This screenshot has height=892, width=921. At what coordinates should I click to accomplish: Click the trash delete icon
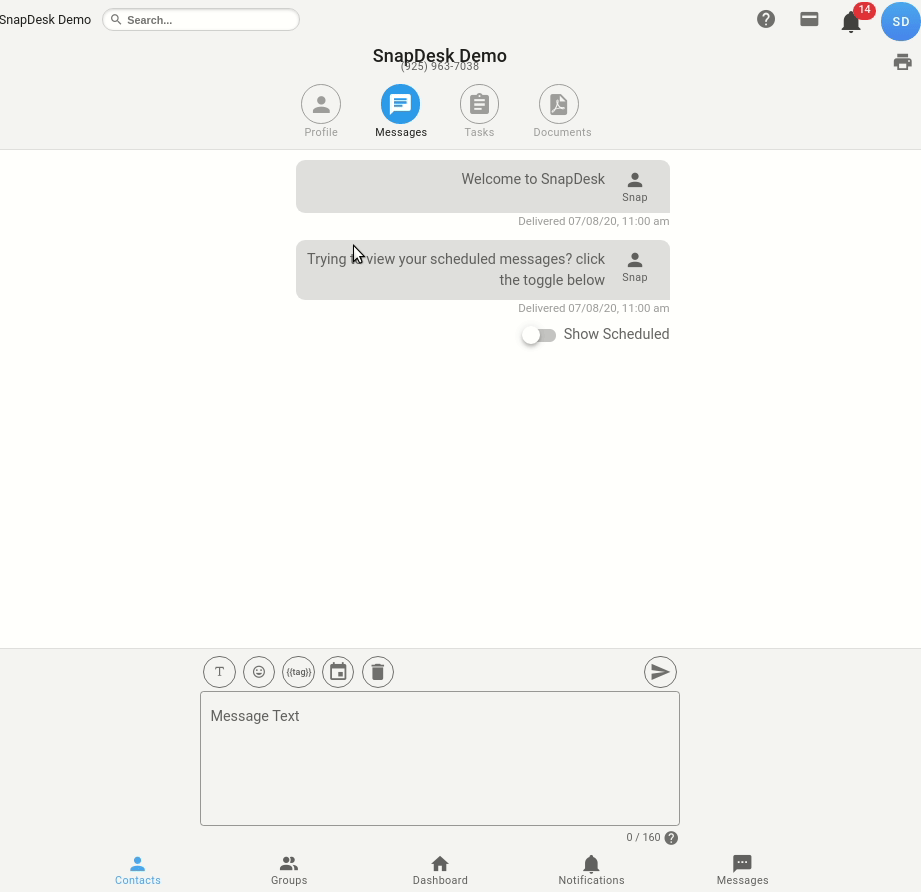(x=378, y=672)
